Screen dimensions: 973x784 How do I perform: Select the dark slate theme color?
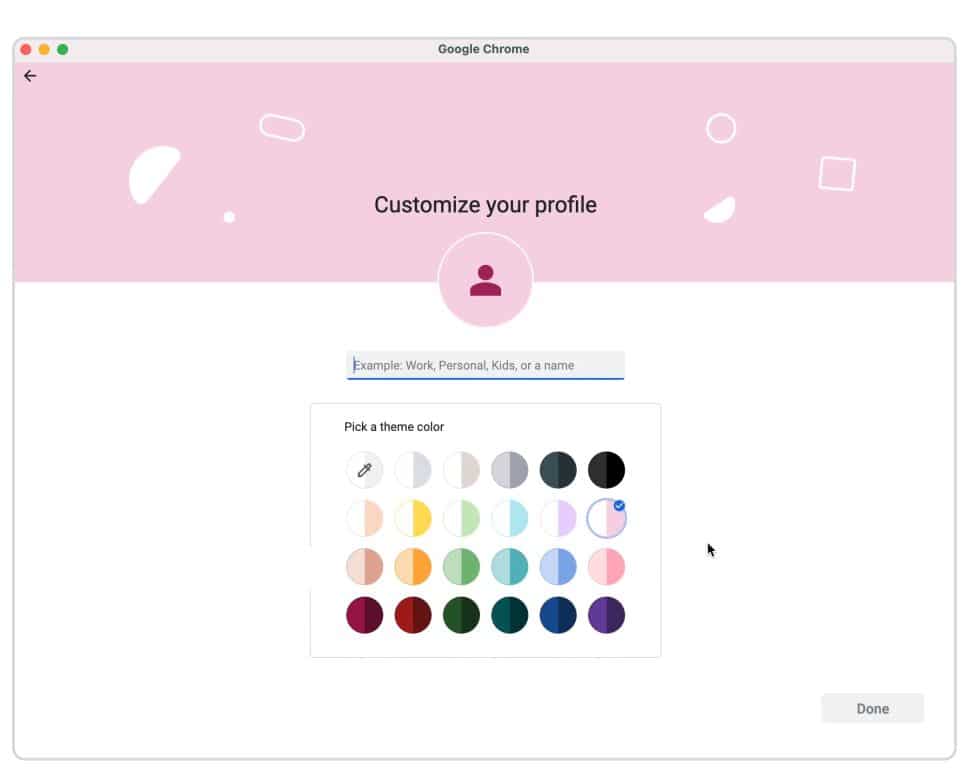(558, 470)
